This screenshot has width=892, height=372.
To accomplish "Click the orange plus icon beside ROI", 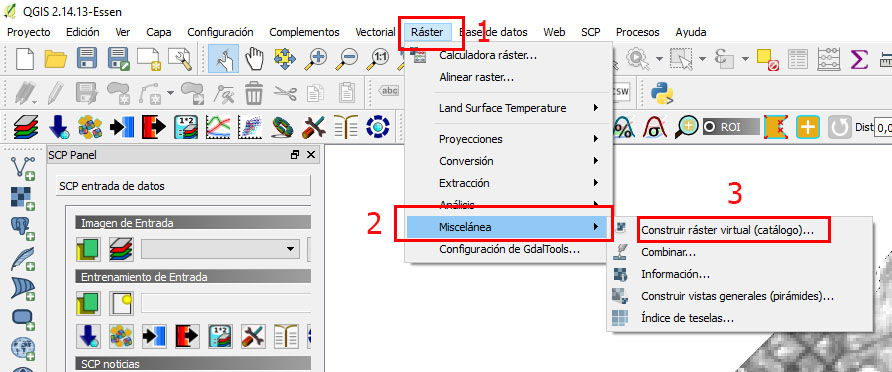I will point(807,127).
